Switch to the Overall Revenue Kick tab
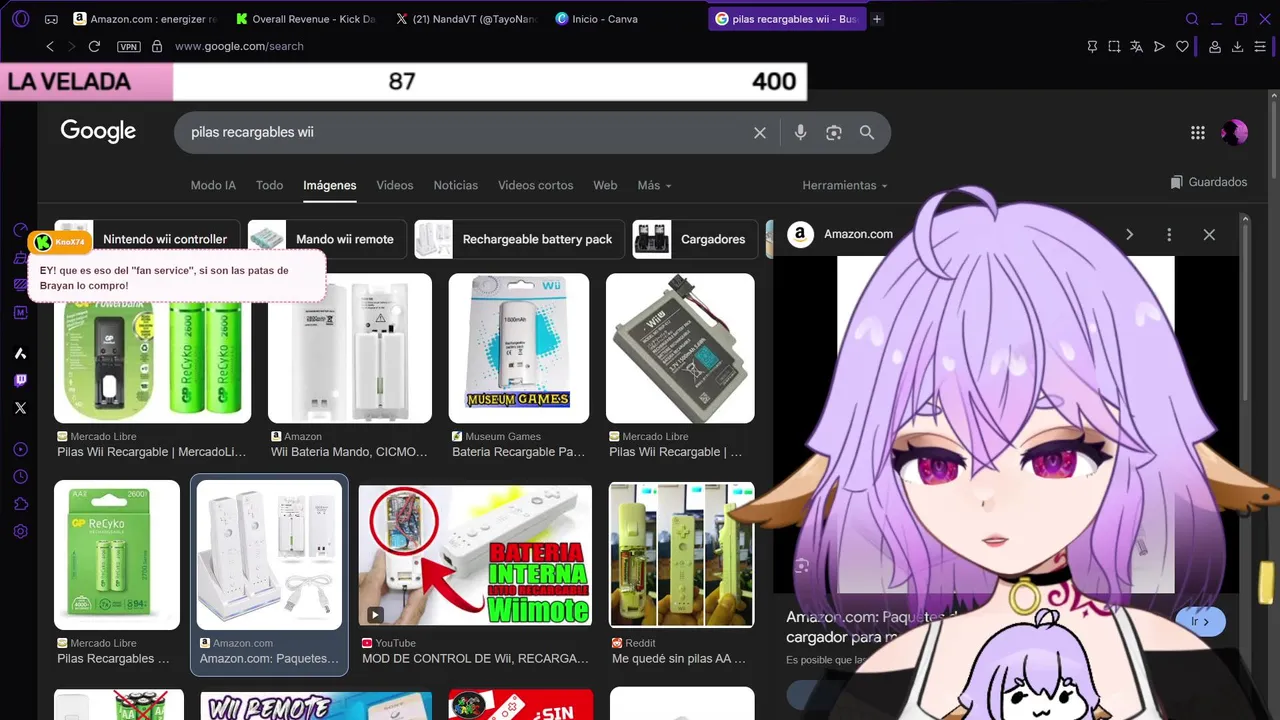The height and width of the screenshot is (720, 1280). point(306,19)
